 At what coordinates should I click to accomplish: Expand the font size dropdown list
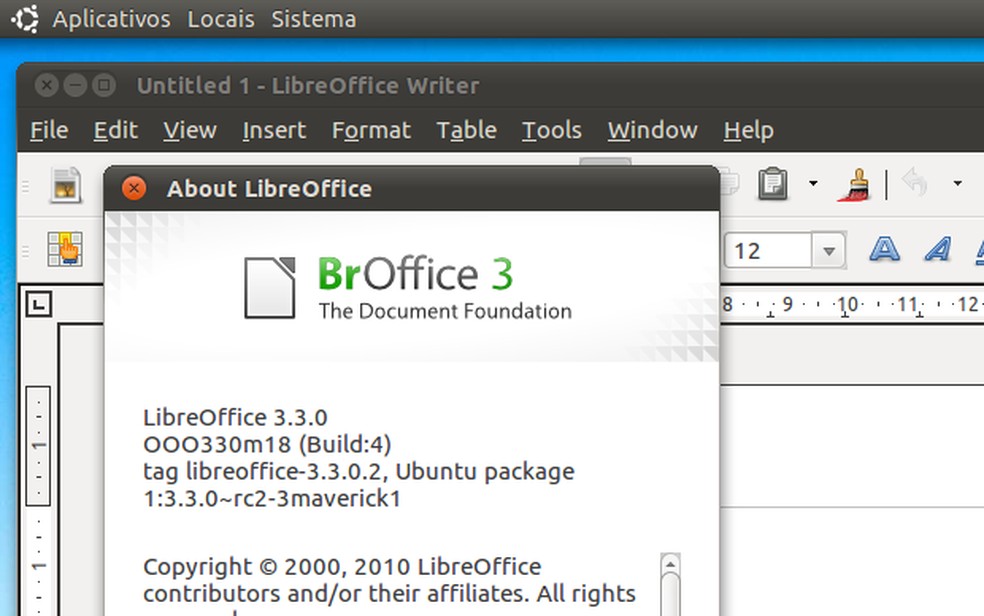(828, 250)
